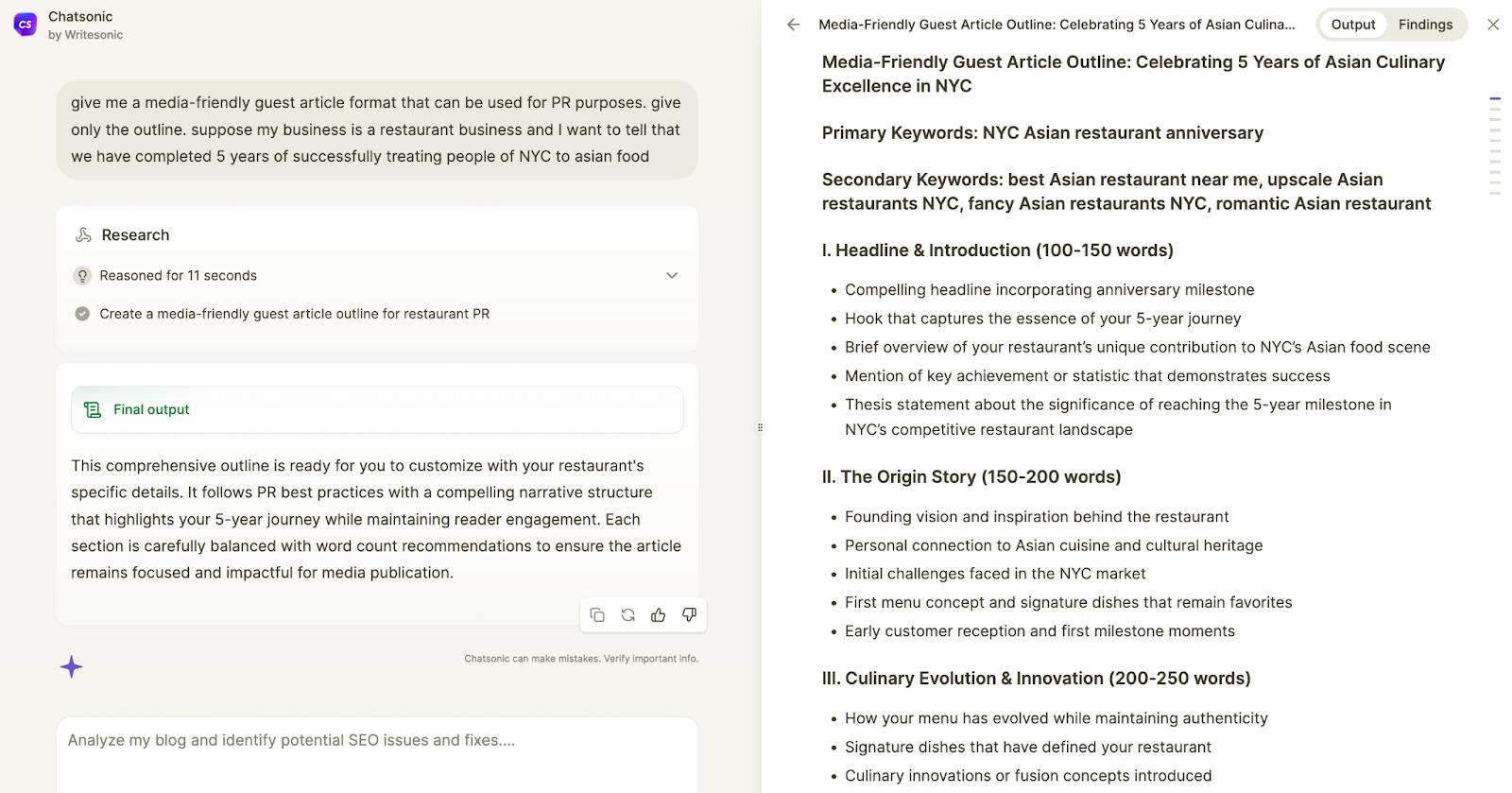Image resolution: width=1512 pixels, height=793 pixels.
Task: Click the Media-Friendly Guest Article Outline document title
Action: point(1133,74)
